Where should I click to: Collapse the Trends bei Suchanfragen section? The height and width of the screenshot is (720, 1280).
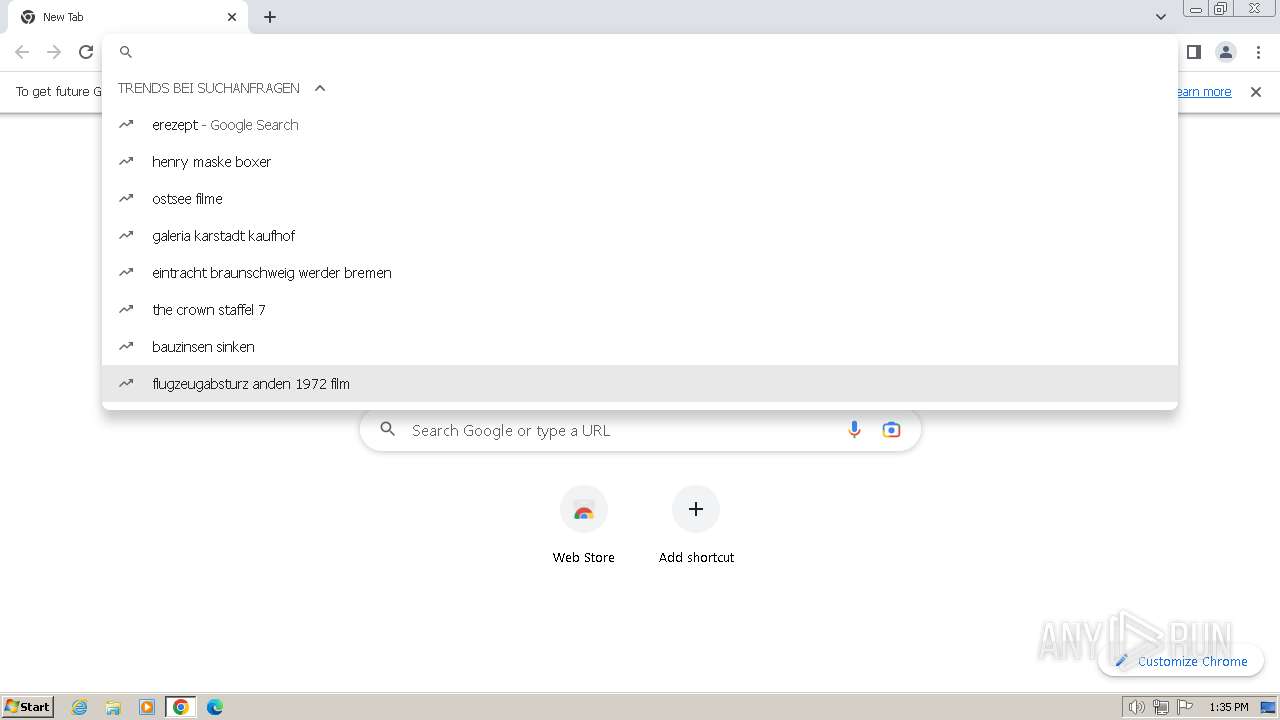[x=320, y=88]
